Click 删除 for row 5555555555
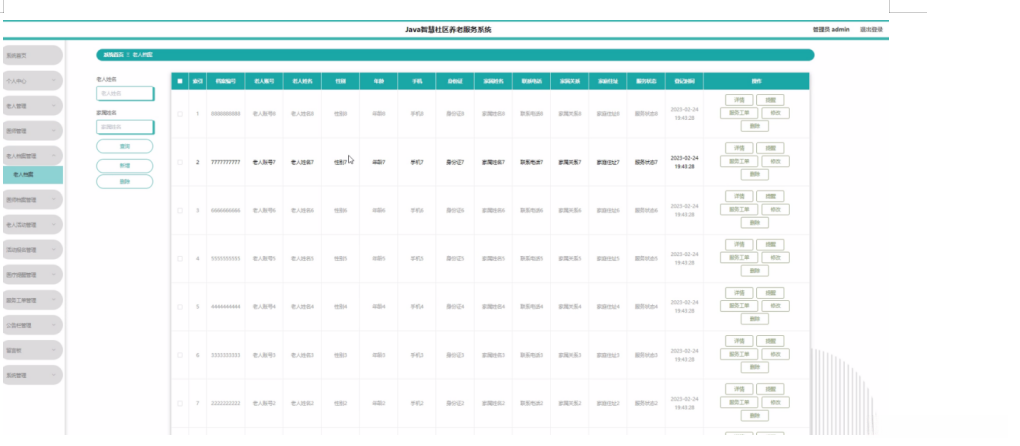1020x446 pixels. (755, 270)
